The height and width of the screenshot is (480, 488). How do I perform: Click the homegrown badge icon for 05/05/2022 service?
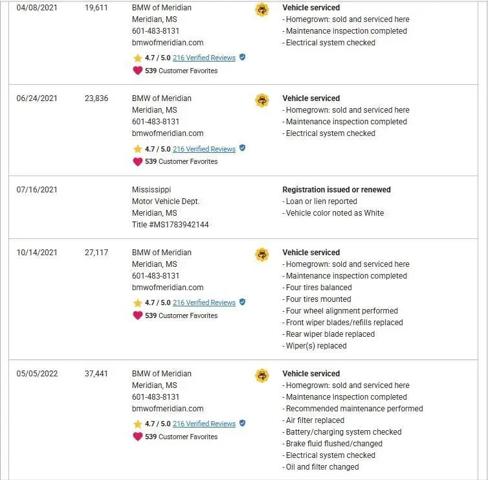(262, 375)
